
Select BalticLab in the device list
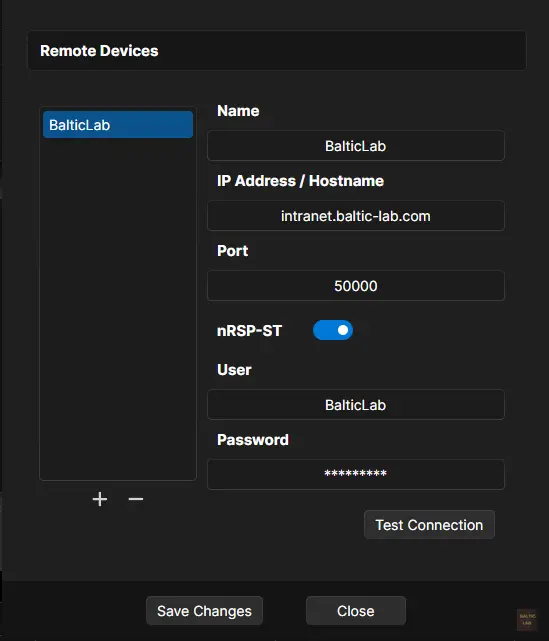pyautogui.click(x=118, y=125)
